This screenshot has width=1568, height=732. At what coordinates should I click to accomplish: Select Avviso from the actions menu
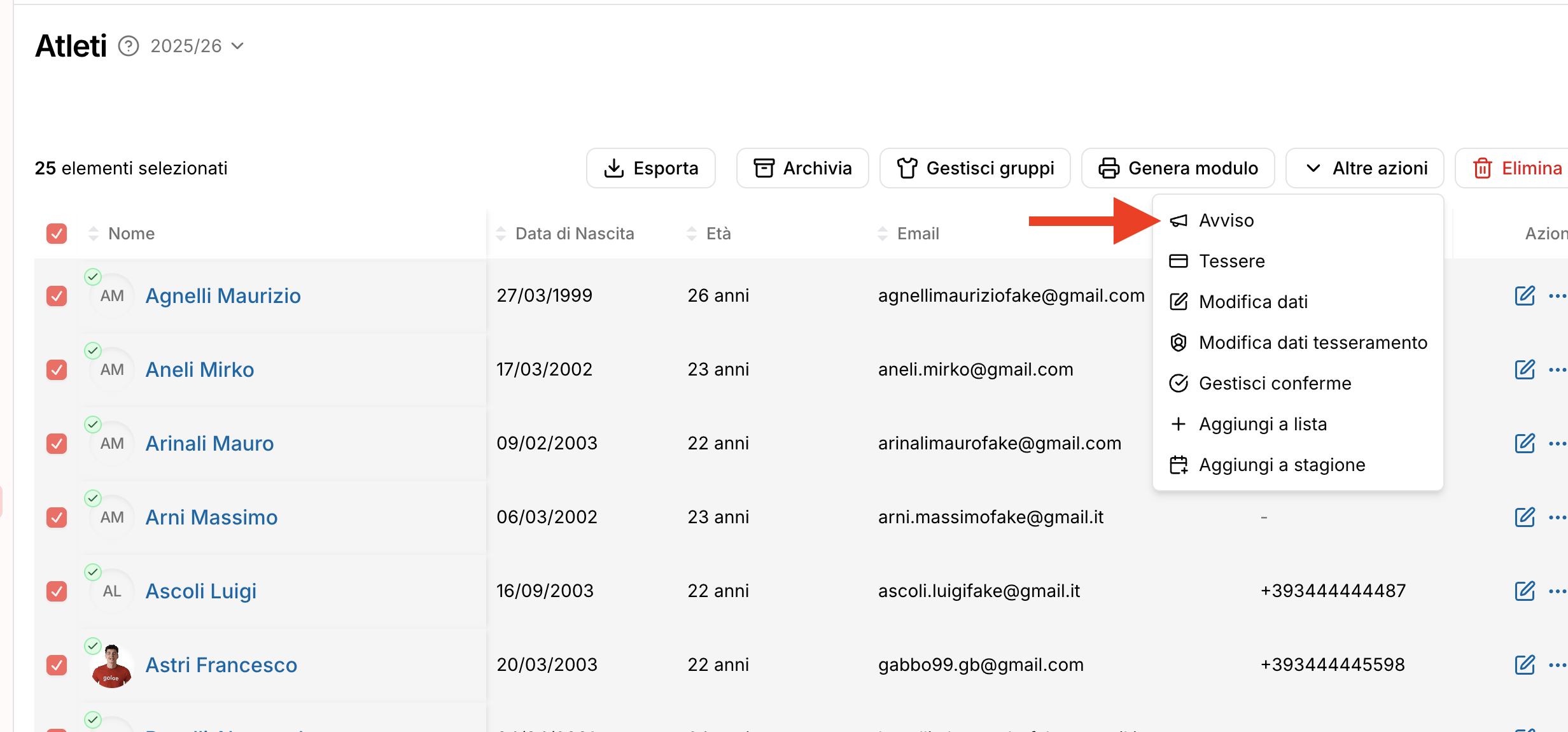click(x=1226, y=220)
